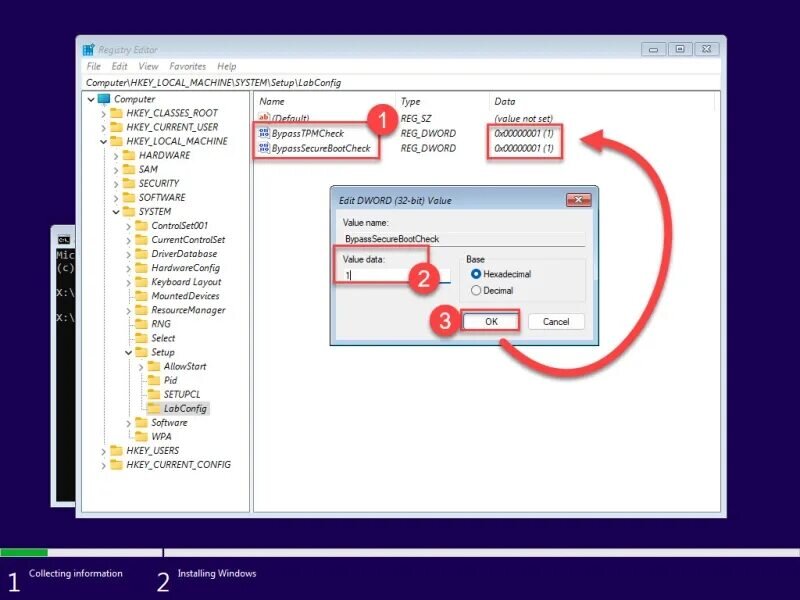Select the Decimal base radio button

476,290
